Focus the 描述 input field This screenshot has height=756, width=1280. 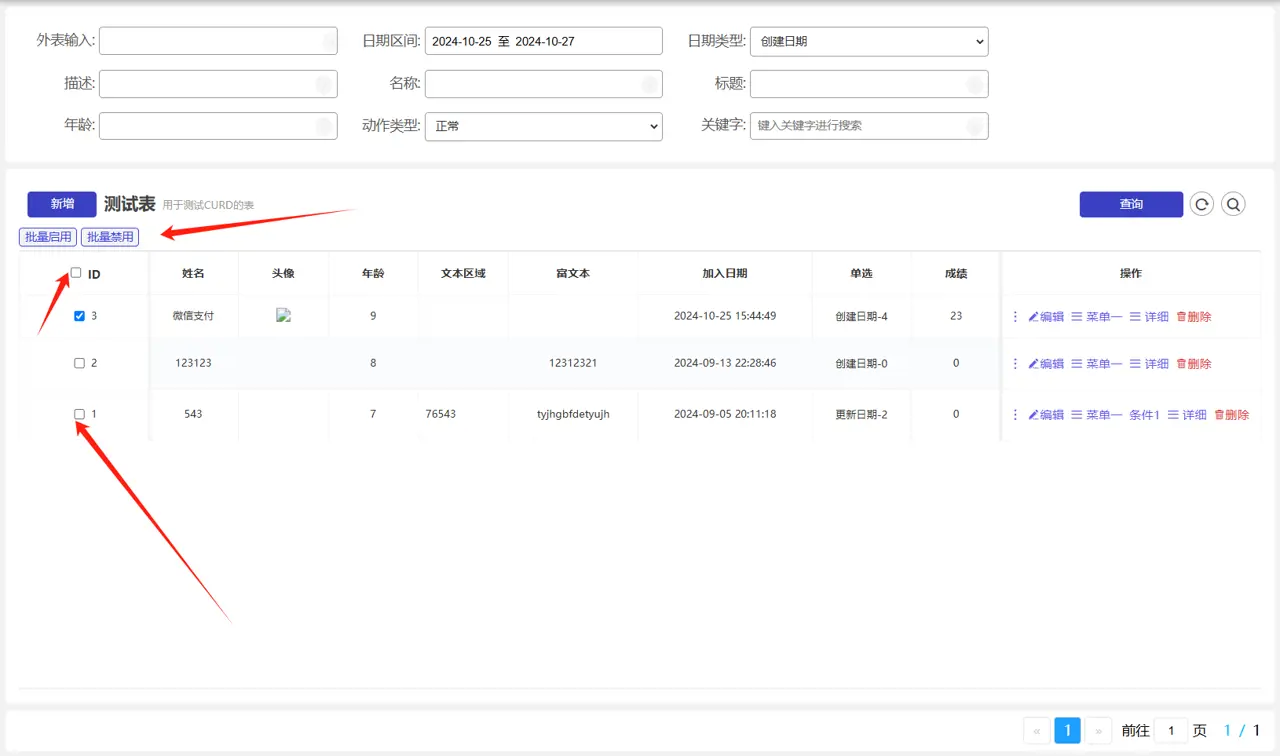[218, 84]
